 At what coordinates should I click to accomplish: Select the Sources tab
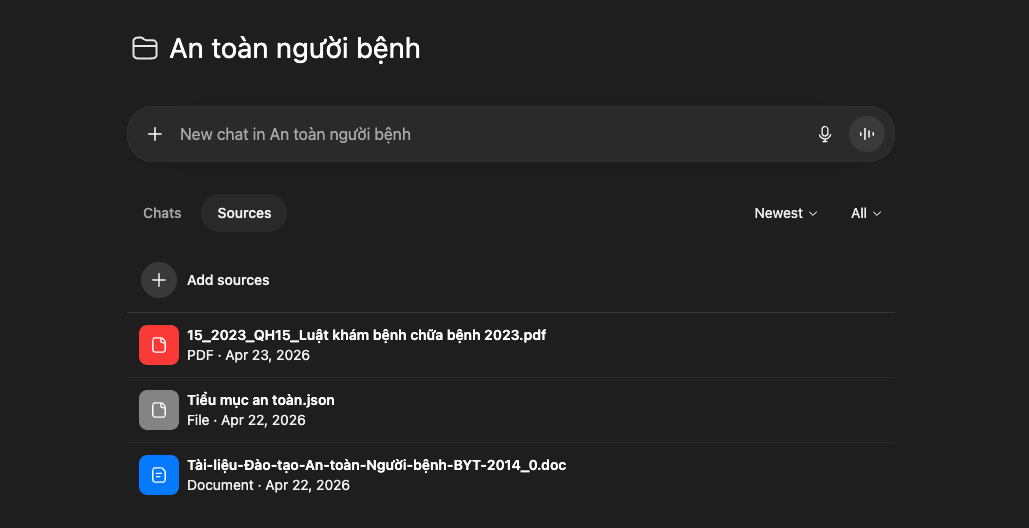[x=244, y=213]
